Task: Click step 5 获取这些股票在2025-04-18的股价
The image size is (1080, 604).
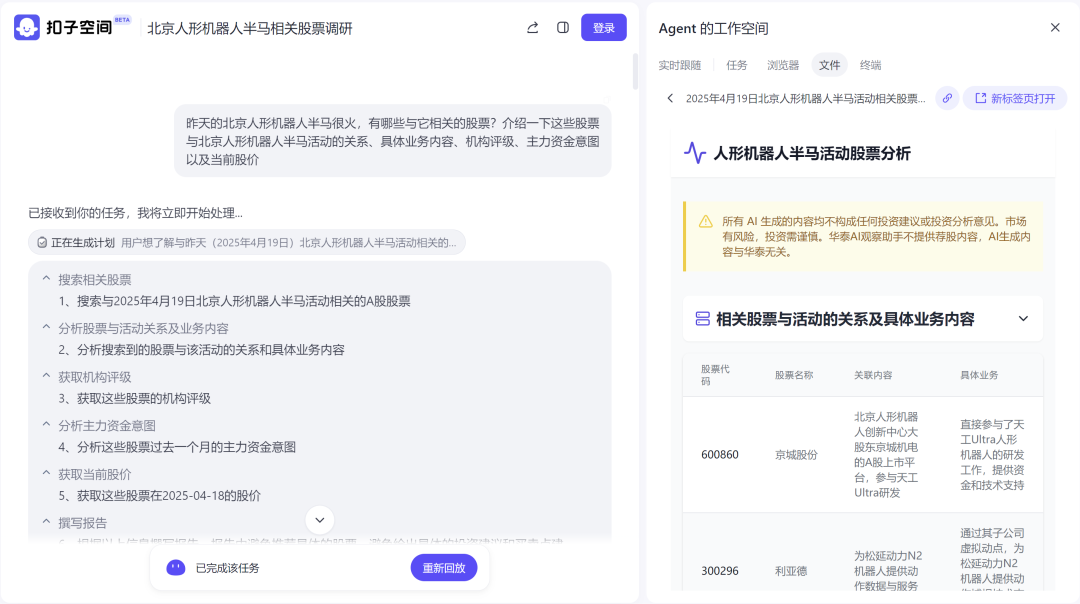Action: coord(160,495)
